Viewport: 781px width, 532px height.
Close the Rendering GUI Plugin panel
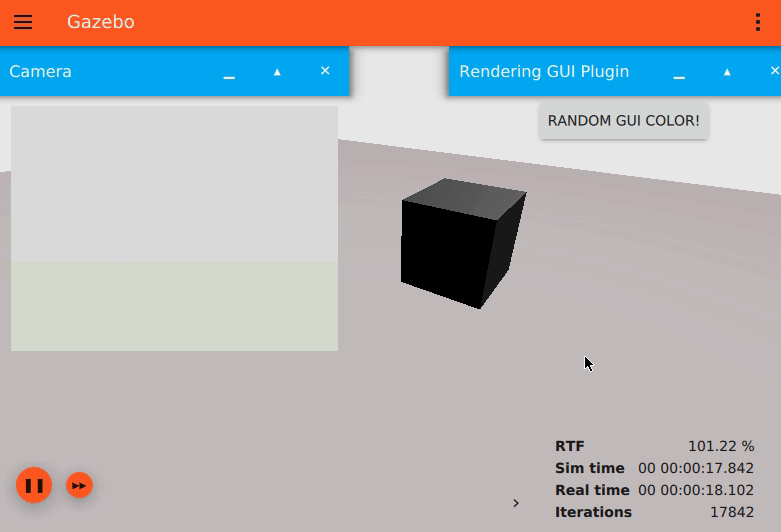pos(775,71)
